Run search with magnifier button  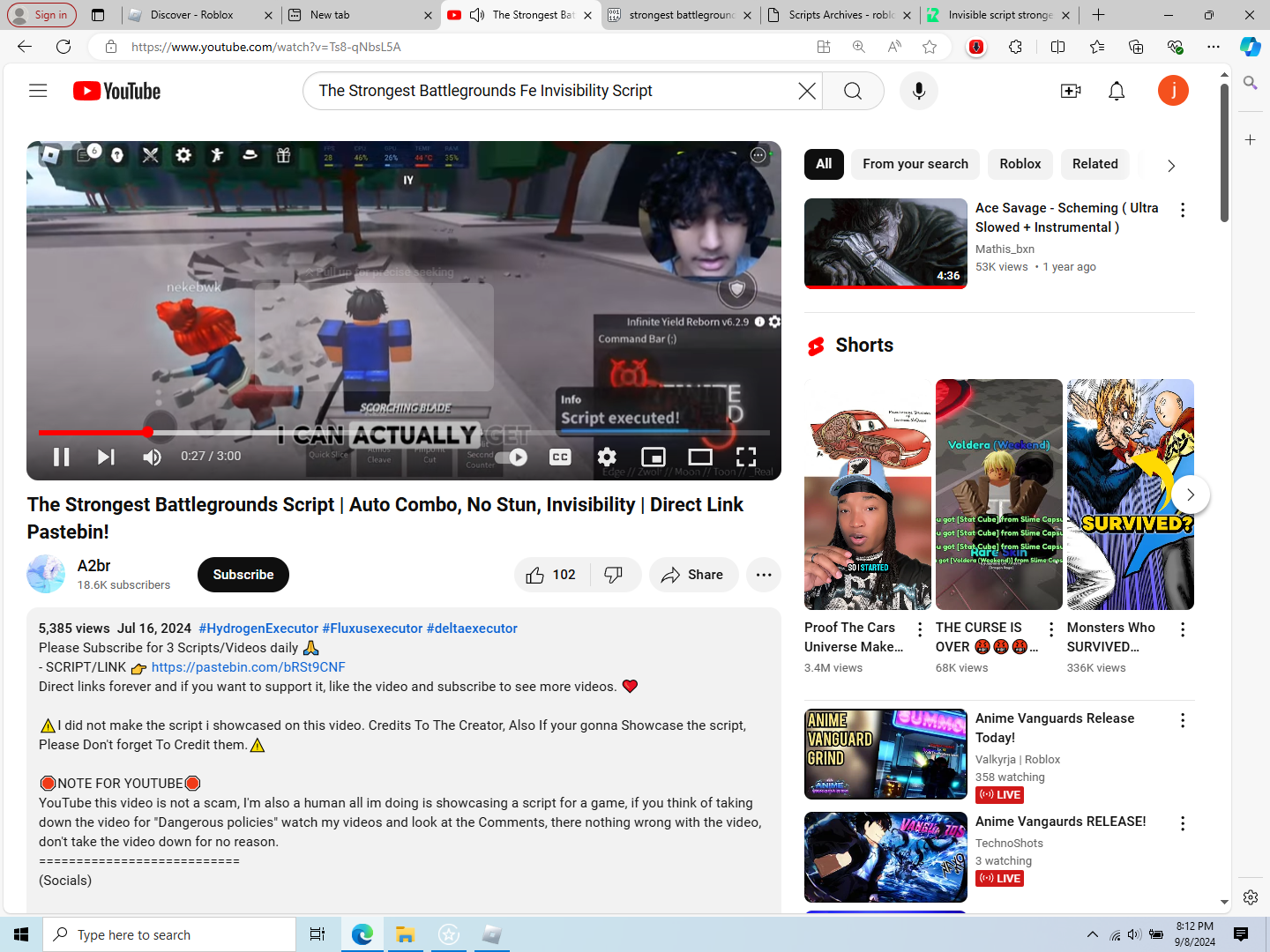click(853, 91)
